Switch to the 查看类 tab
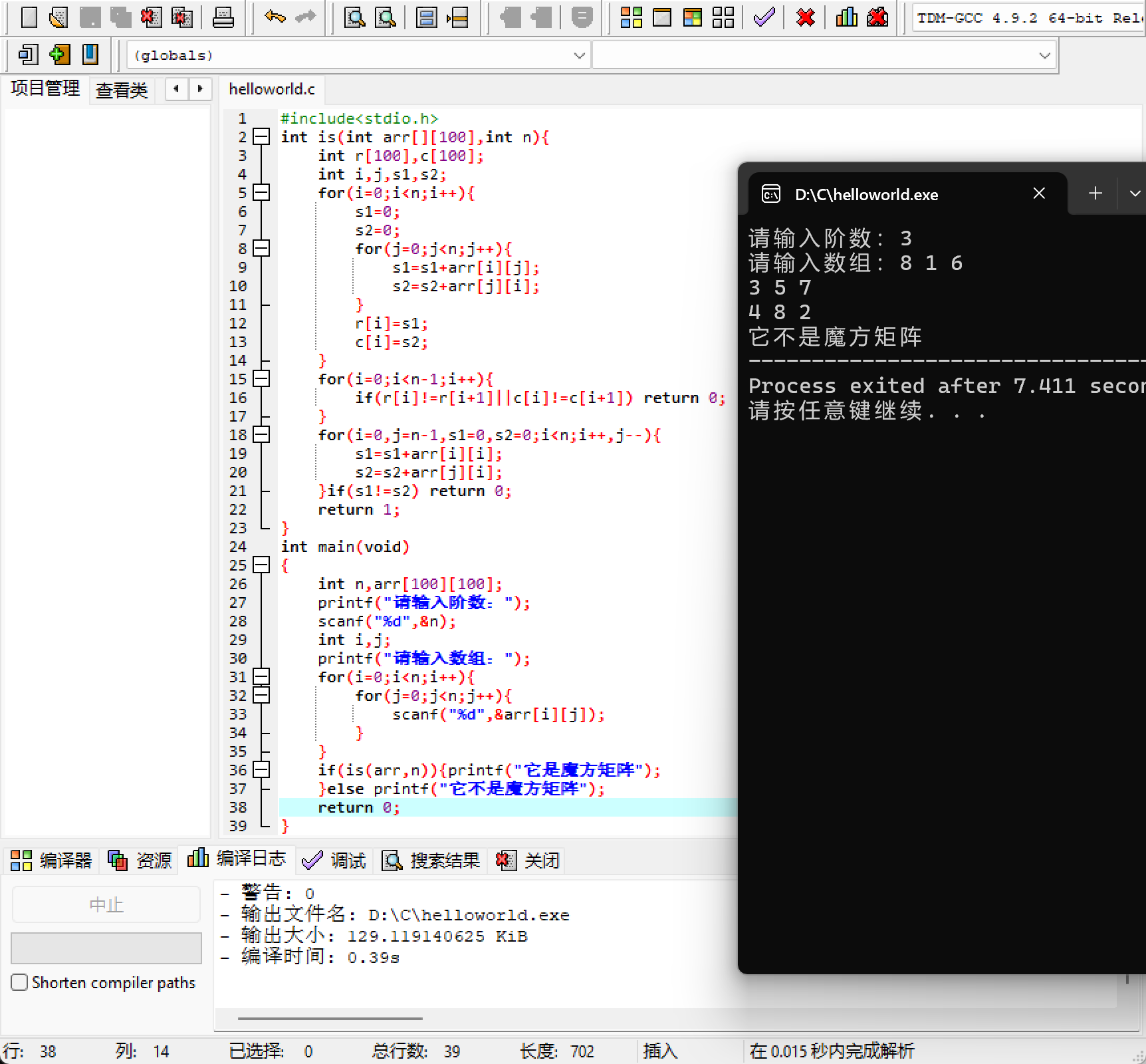Viewport: 1146px width, 1064px height. click(x=122, y=90)
